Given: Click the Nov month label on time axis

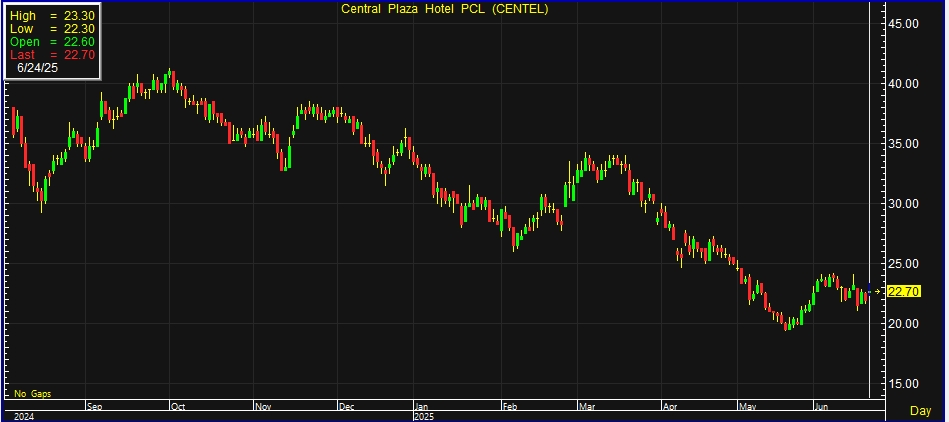Looking at the screenshot, I should tap(261, 406).
